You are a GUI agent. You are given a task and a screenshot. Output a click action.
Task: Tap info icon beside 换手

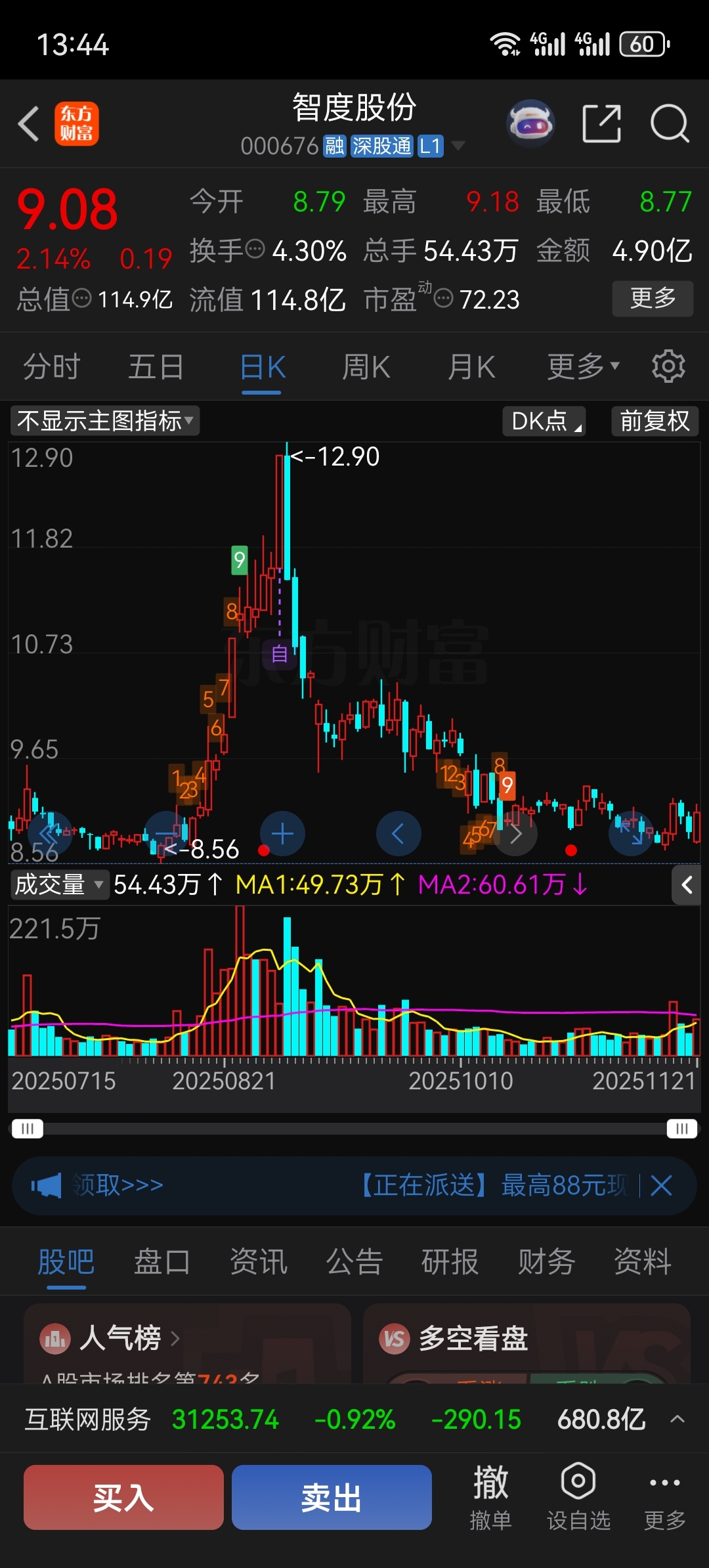coord(255,250)
